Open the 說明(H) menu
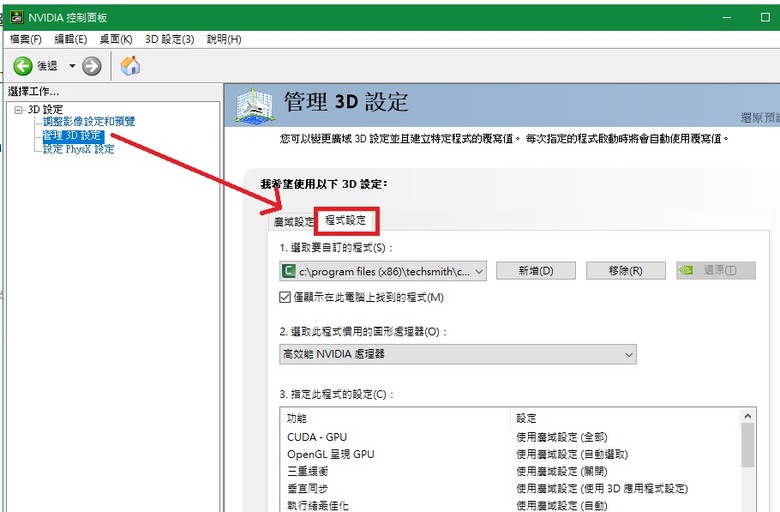780x512 pixels. [x=224, y=39]
